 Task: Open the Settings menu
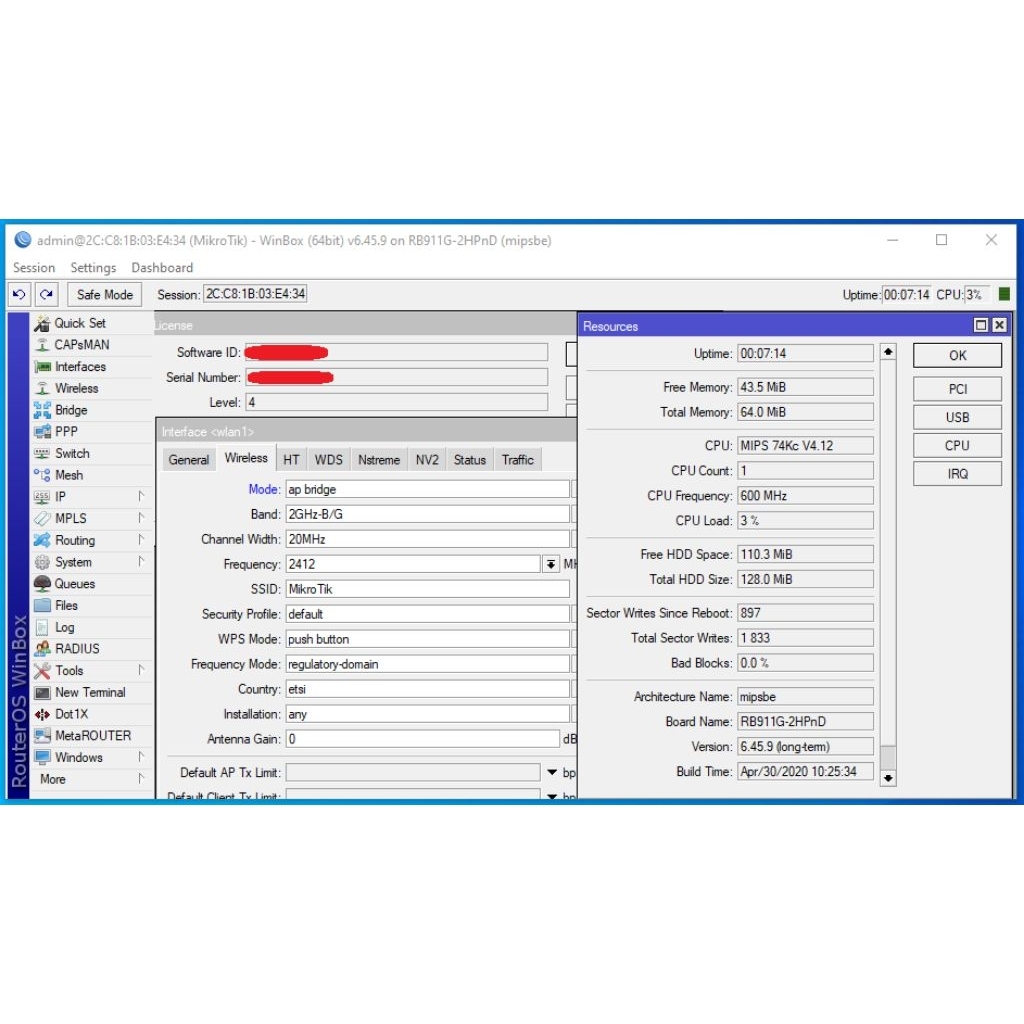point(93,268)
